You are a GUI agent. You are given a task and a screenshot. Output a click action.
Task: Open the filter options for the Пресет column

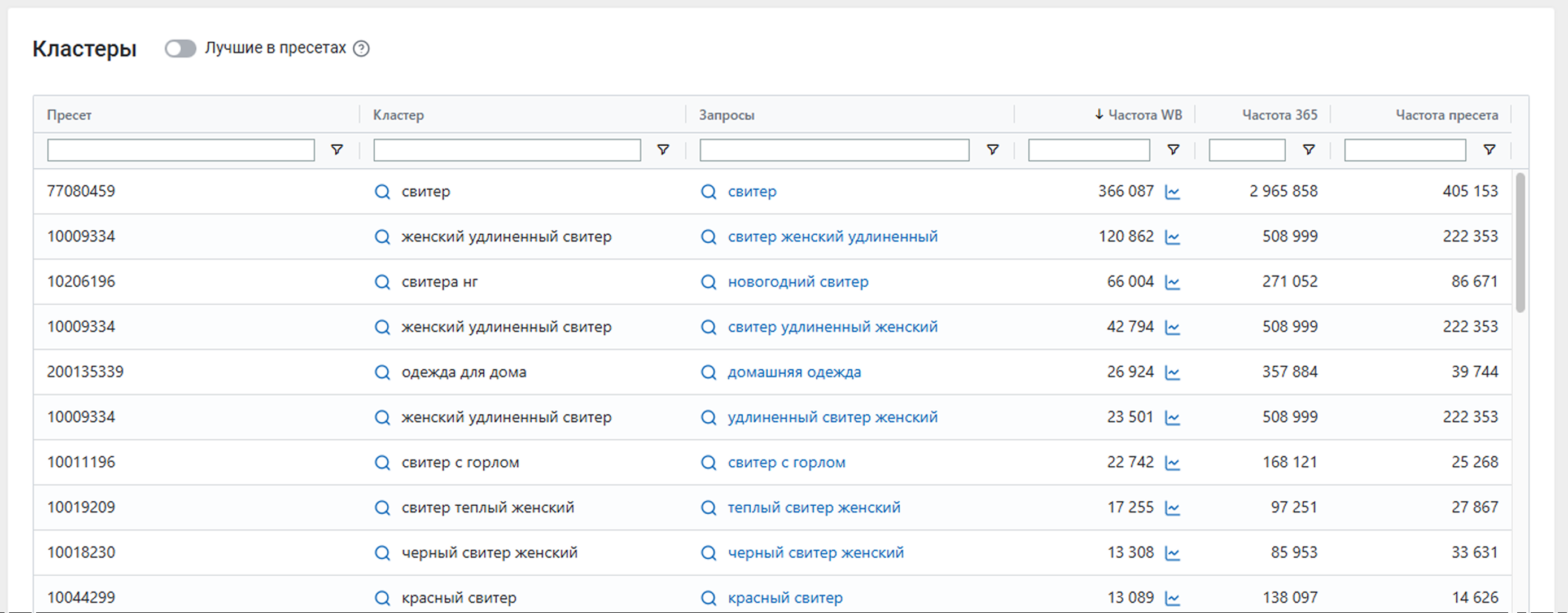click(x=336, y=150)
